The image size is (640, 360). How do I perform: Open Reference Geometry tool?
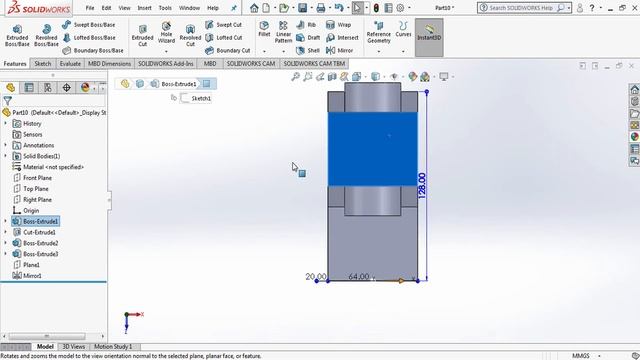(x=379, y=32)
